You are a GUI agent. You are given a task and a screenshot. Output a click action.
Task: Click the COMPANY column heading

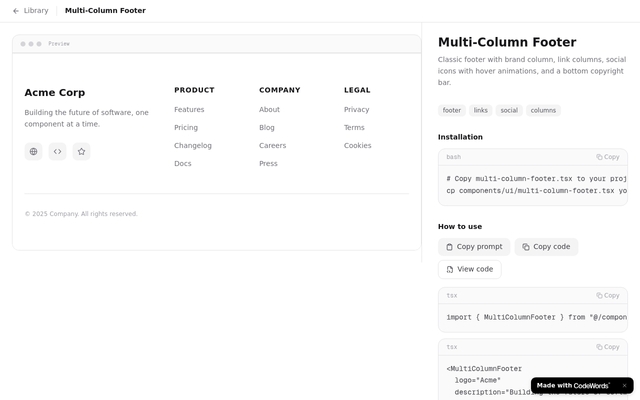click(x=280, y=90)
